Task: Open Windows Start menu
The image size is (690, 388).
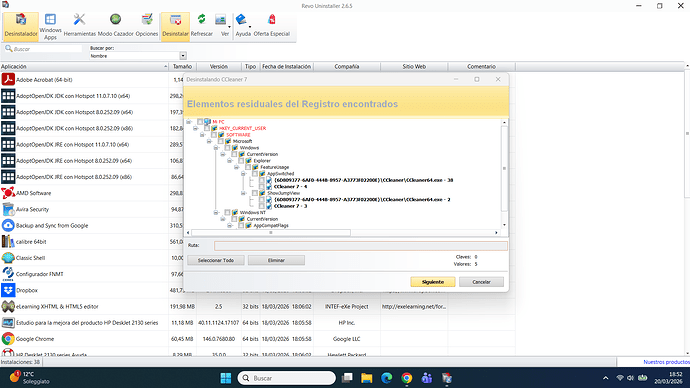Action: 226,378
